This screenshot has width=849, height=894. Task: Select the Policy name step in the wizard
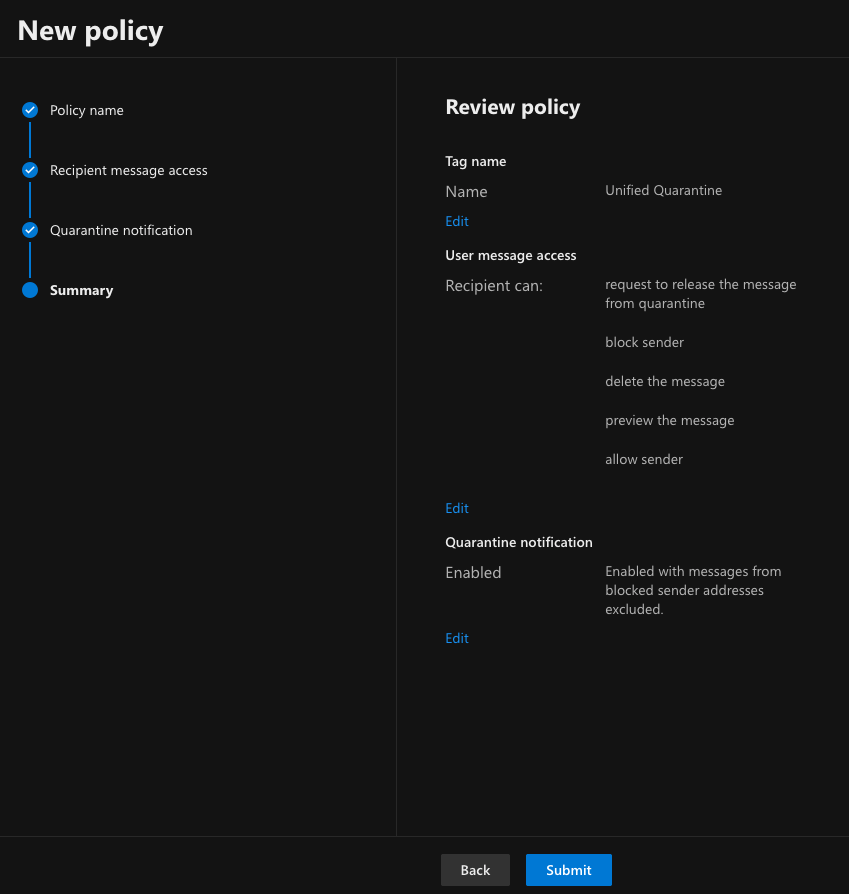coord(86,110)
